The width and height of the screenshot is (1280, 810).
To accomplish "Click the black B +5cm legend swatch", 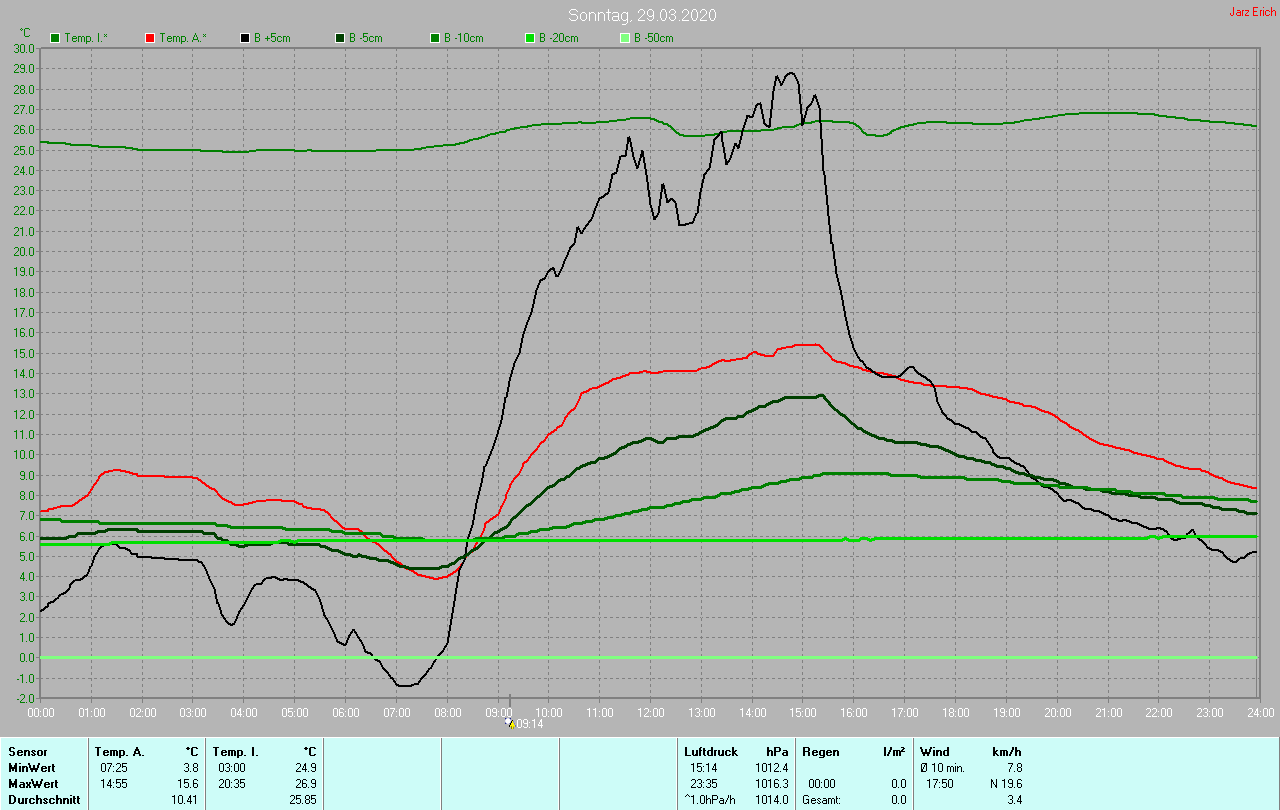I will point(245,38).
